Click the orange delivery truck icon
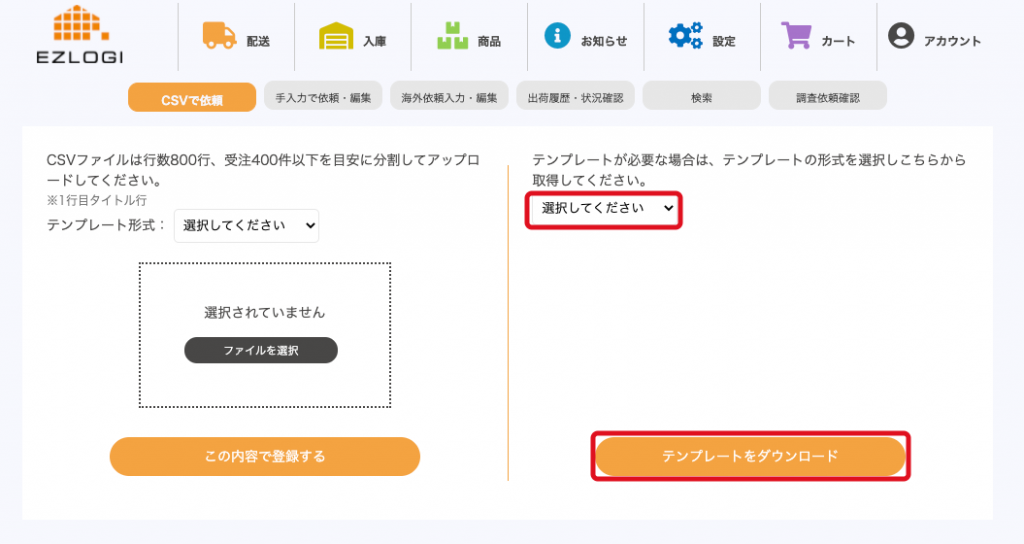 tap(219, 36)
